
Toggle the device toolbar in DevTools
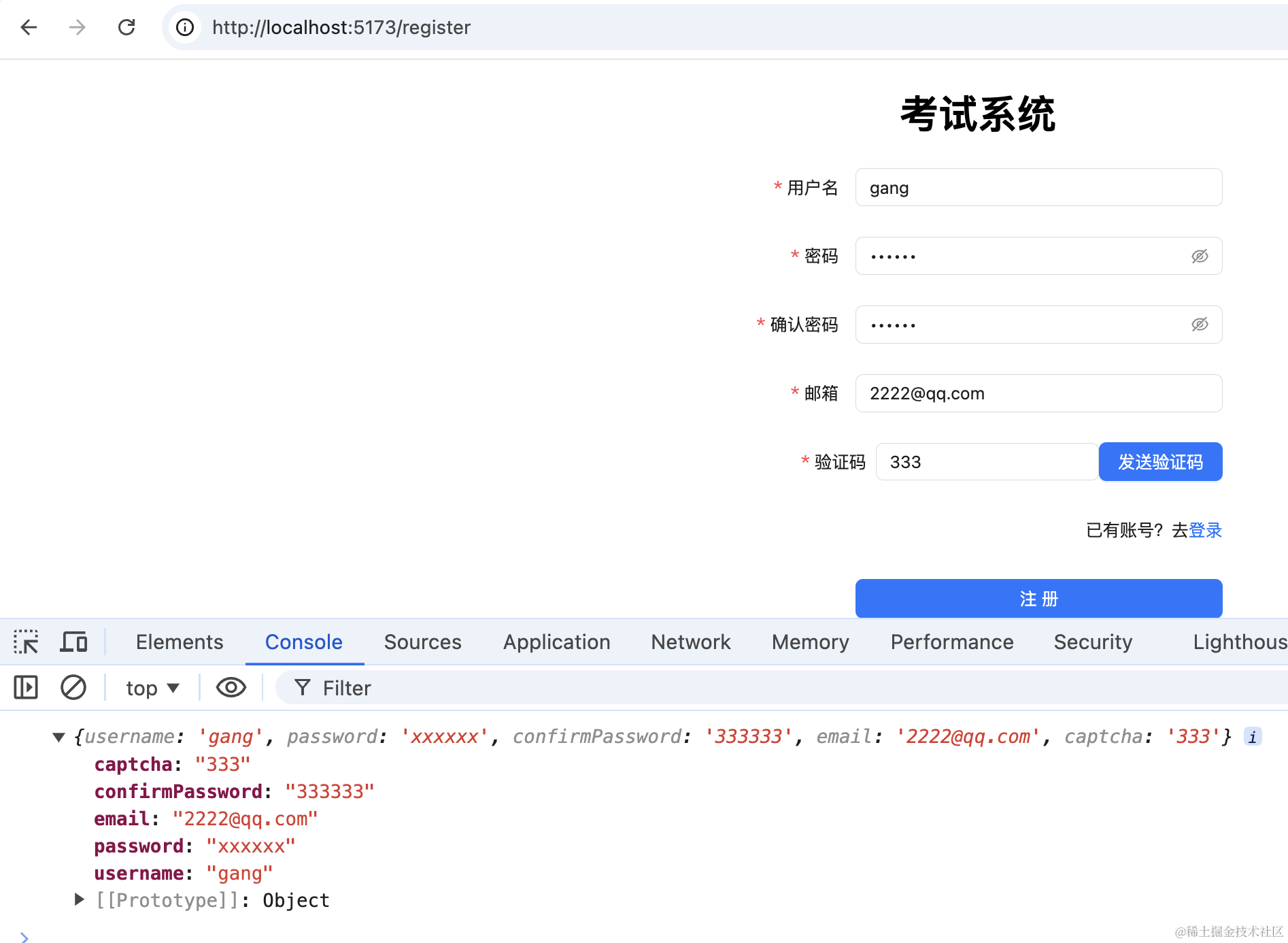(73, 642)
